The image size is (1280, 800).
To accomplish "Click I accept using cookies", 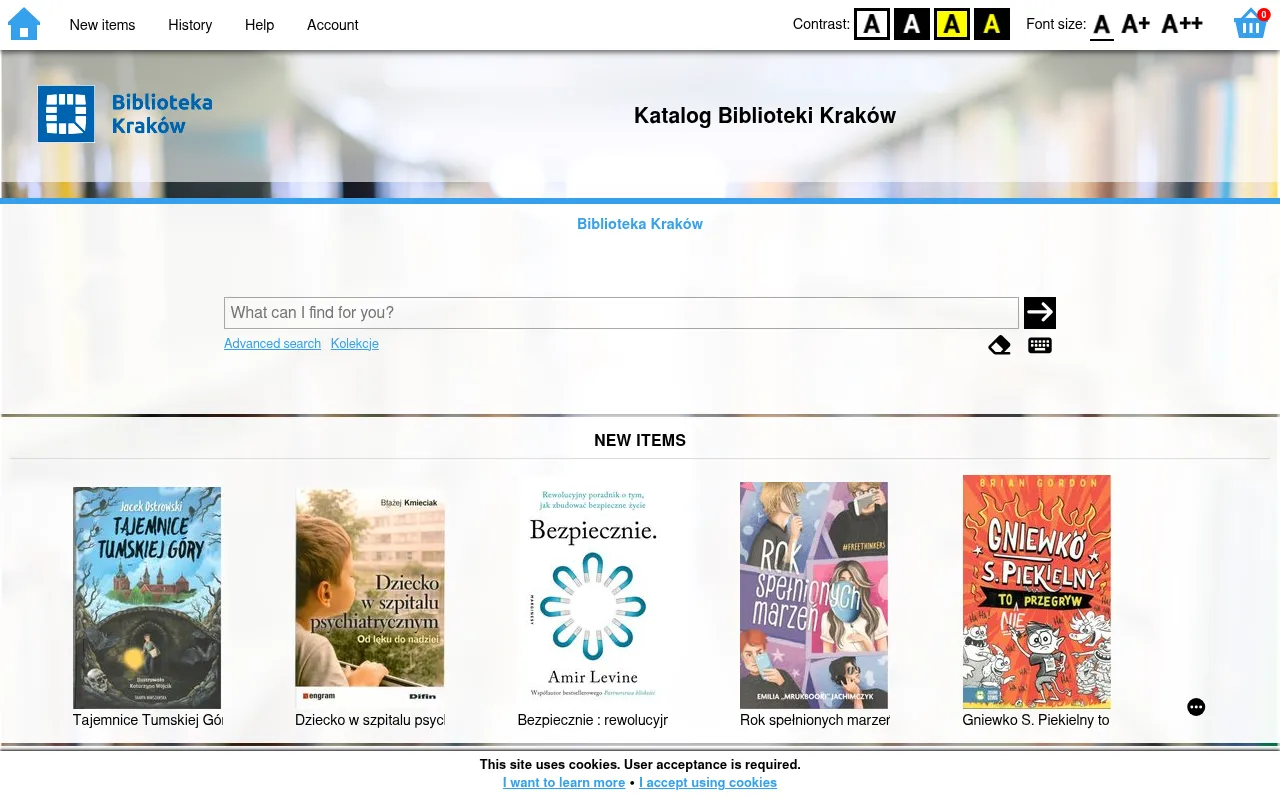I will (x=708, y=782).
